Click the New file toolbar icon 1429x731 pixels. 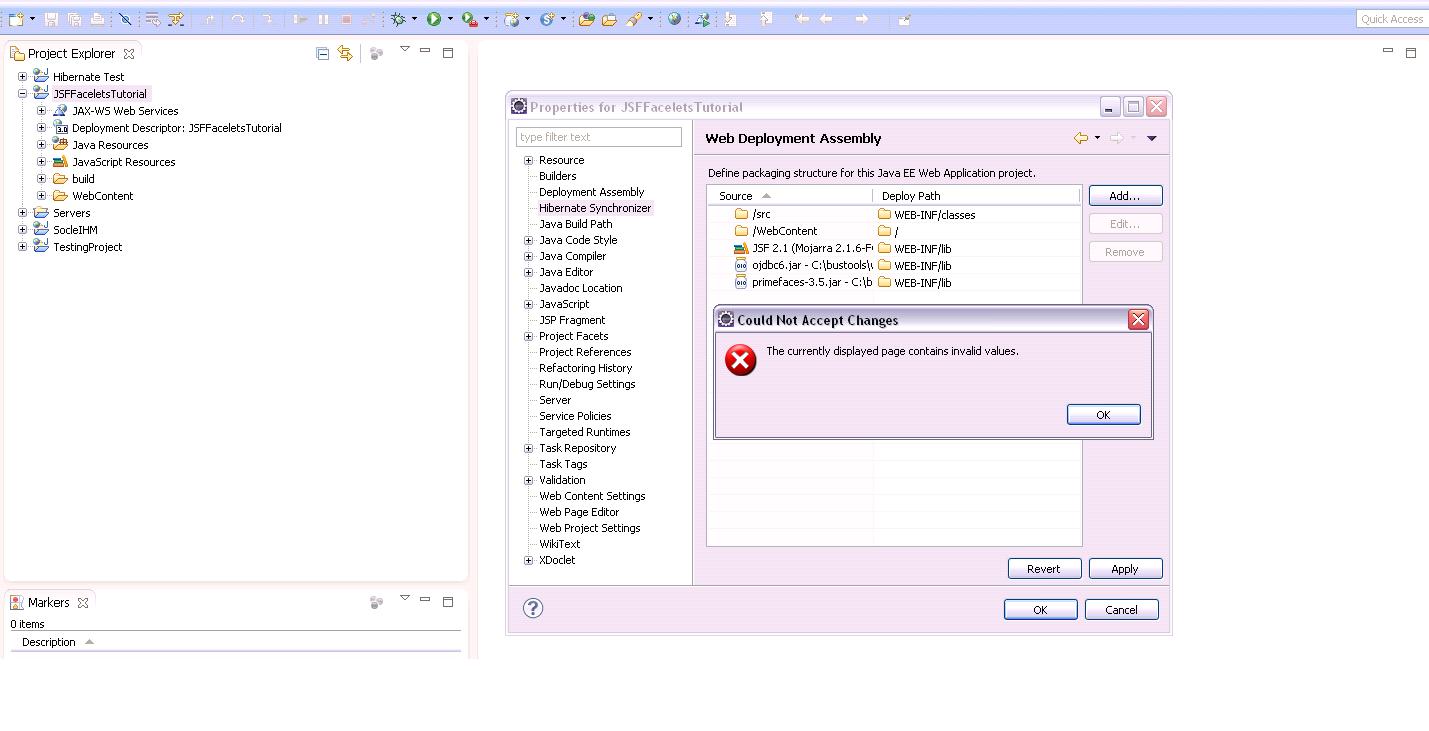tap(16, 19)
